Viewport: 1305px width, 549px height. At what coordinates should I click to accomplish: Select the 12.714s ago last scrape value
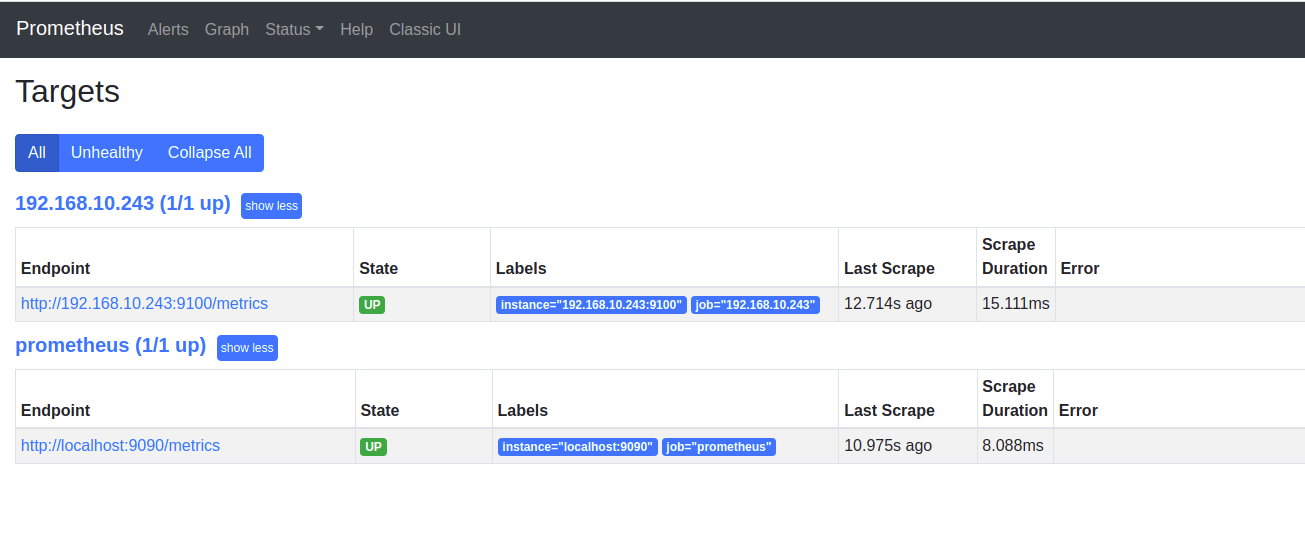pyautogui.click(x=888, y=303)
